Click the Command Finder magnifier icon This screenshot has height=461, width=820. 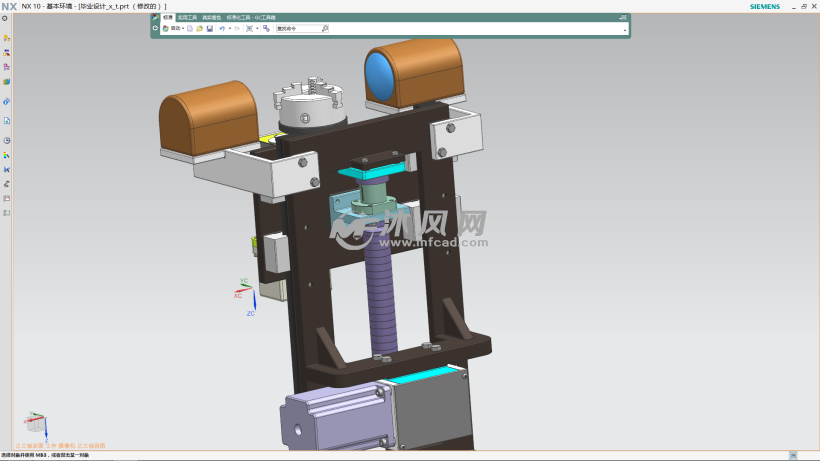click(x=323, y=28)
